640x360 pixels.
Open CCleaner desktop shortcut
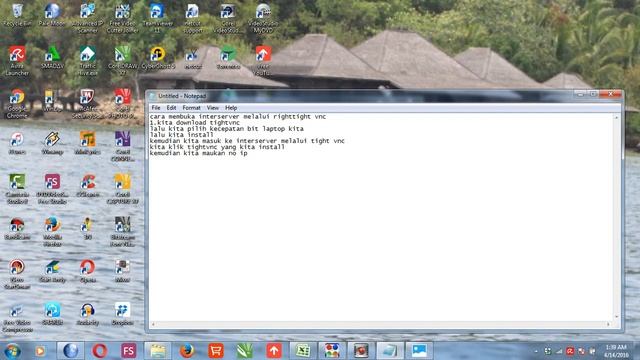point(87,186)
